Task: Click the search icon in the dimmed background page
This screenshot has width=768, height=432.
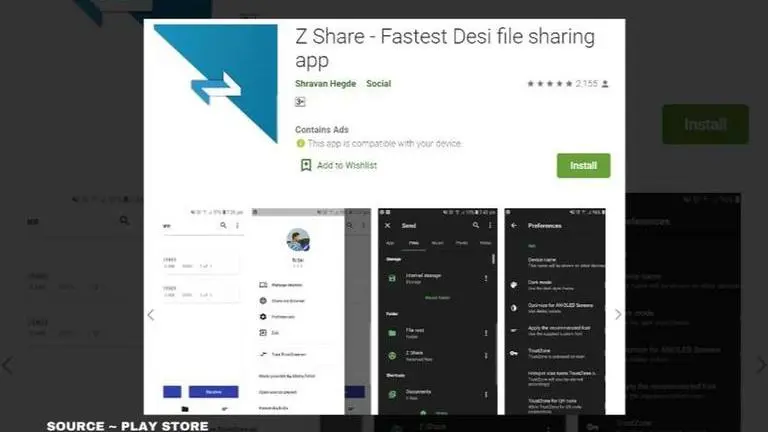Action: click(124, 221)
